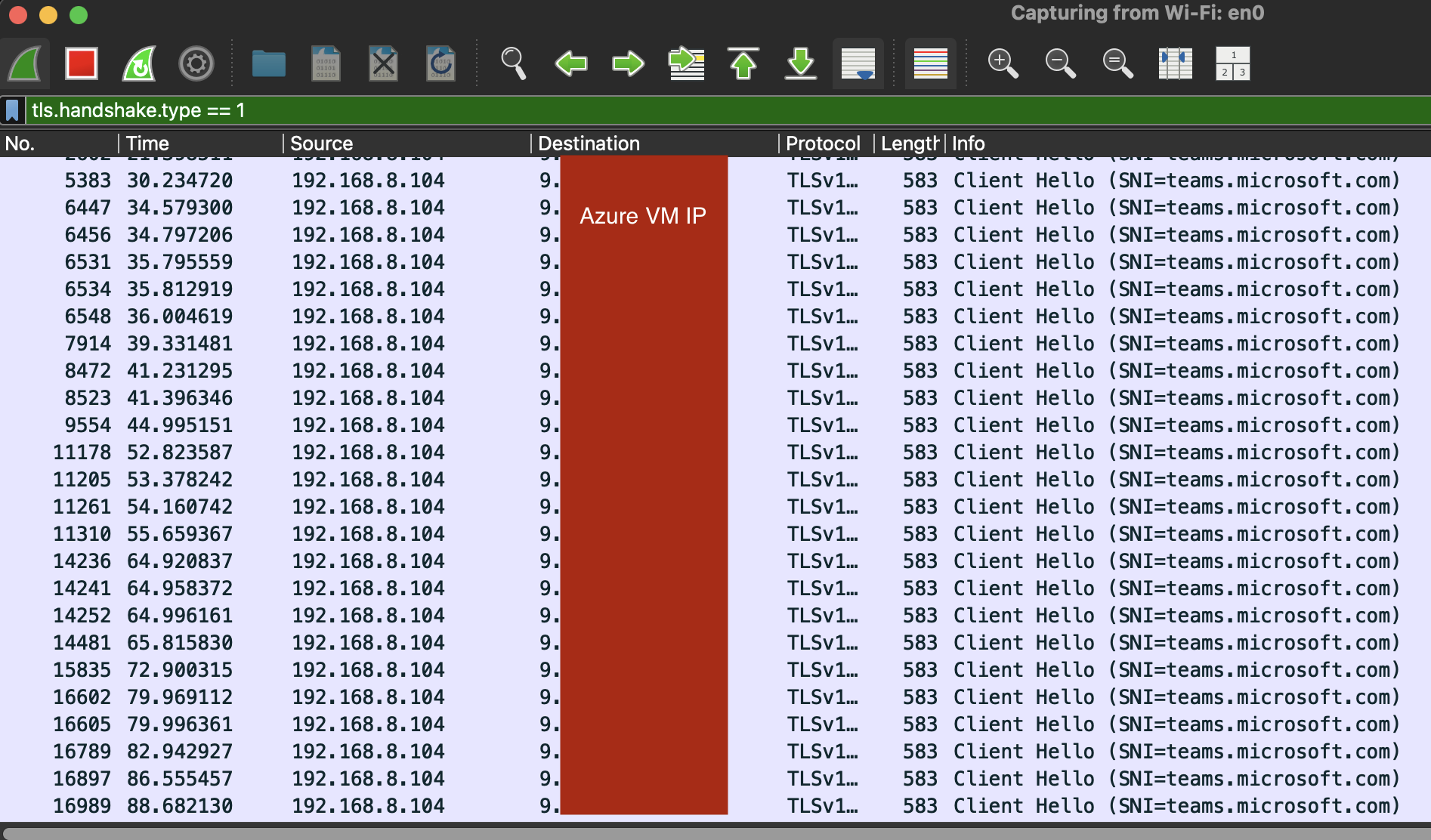The width and height of the screenshot is (1431, 840).
Task: Restart the current capture
Action: (139, 63)
